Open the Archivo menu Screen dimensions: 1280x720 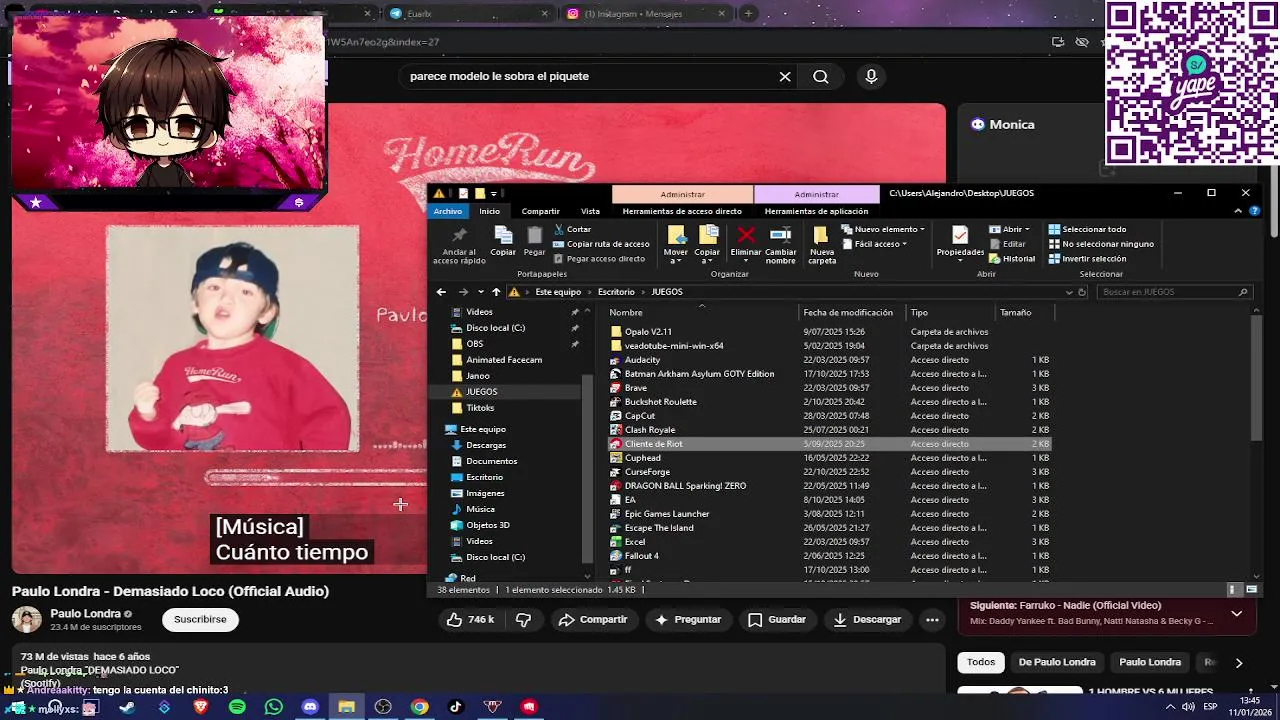[448, 211]
